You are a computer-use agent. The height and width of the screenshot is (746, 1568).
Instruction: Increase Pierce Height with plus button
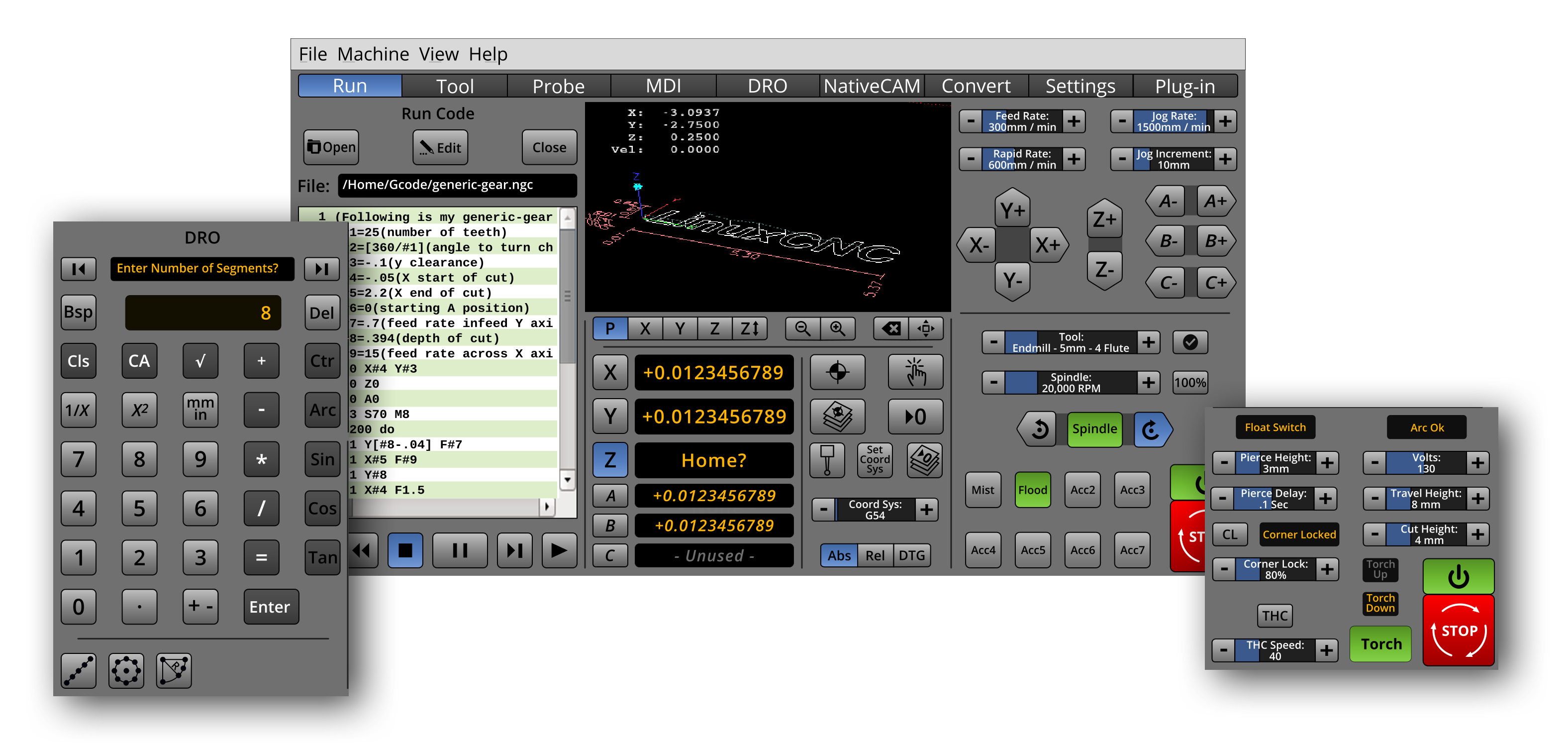[1327, 463]
